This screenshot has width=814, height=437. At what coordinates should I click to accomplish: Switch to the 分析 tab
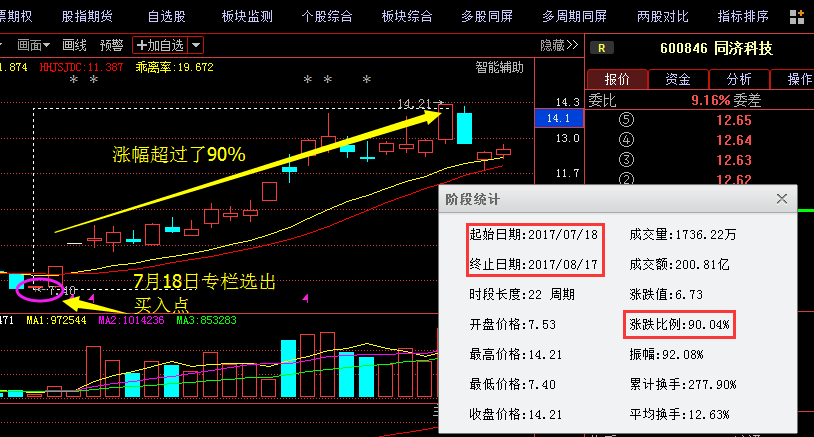click(739, 80)
